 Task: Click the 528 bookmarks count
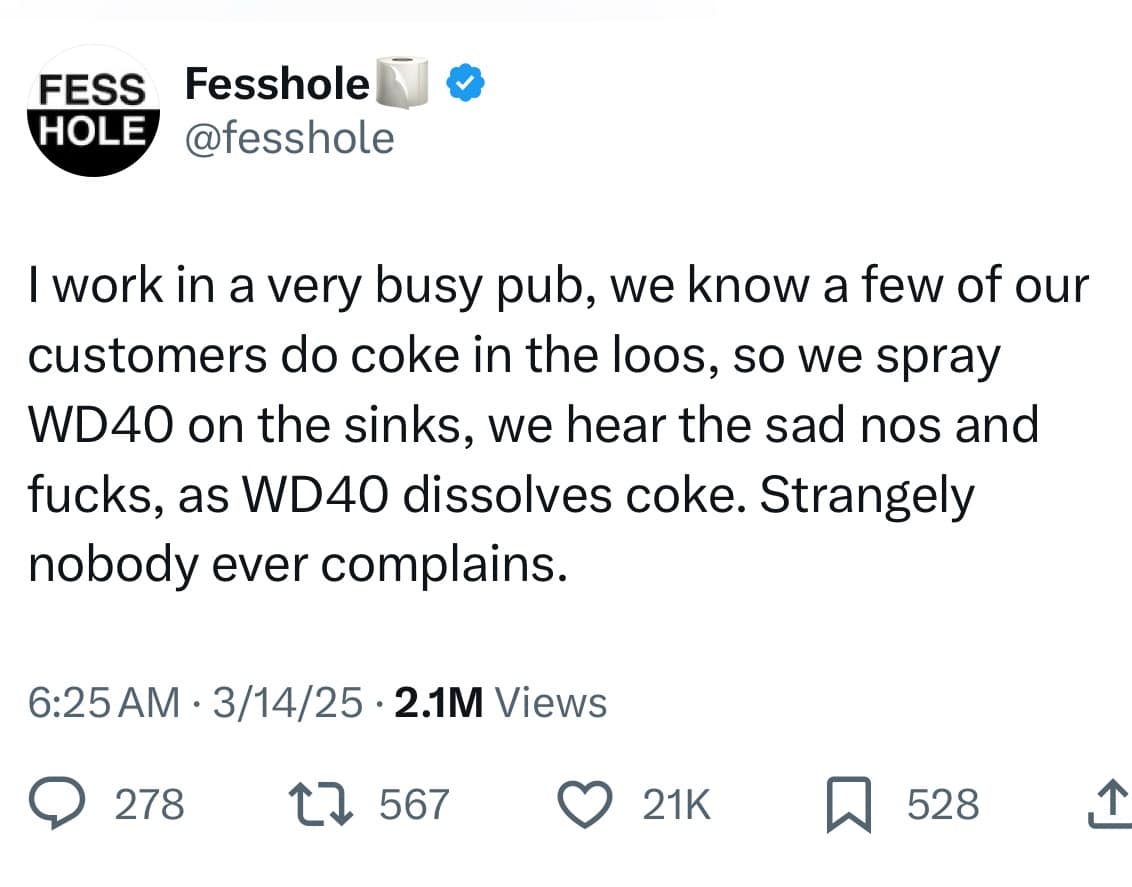tap(942, 804)
